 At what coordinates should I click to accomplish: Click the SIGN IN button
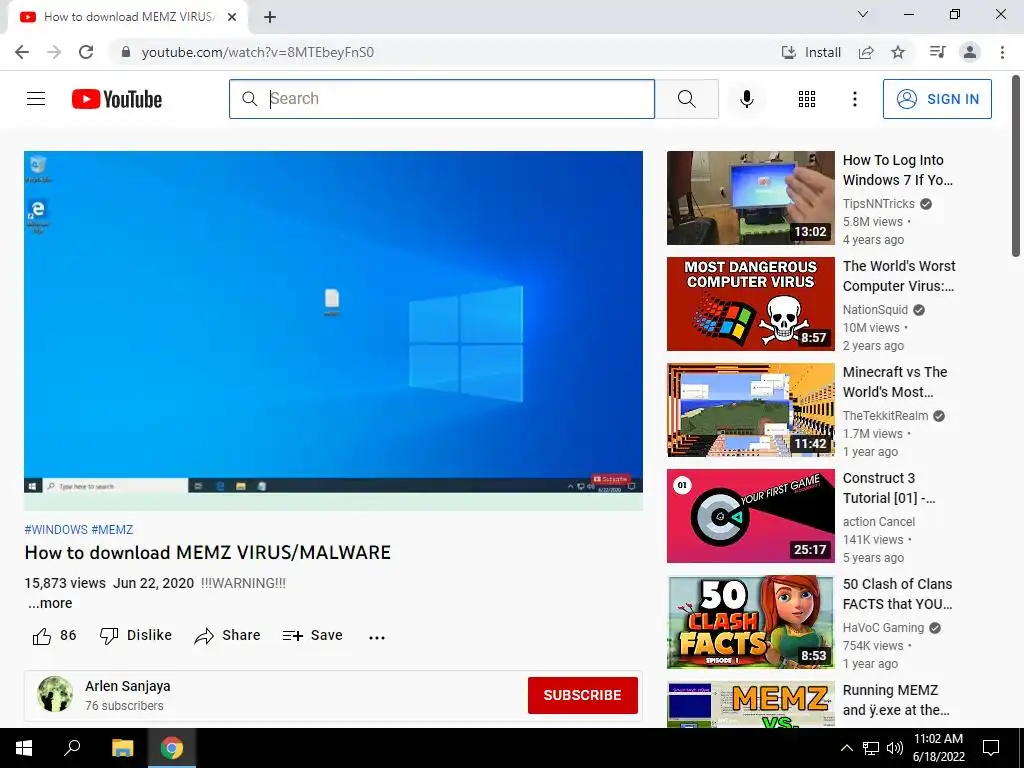937,99
